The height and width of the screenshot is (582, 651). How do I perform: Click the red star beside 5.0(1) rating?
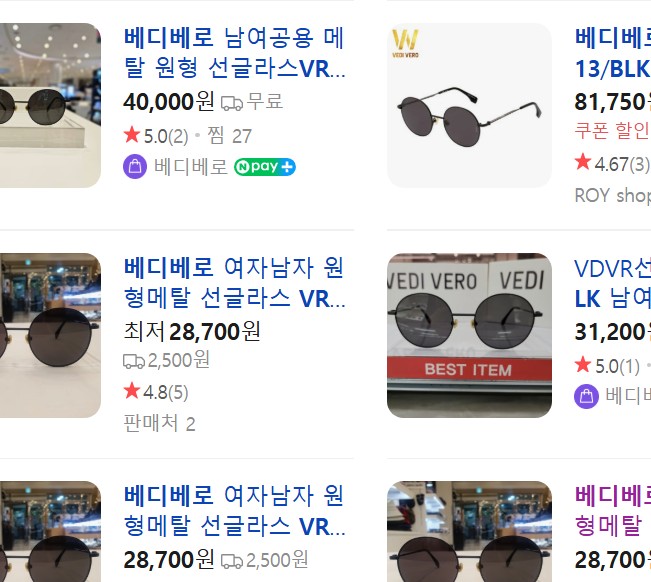point(583,365)
